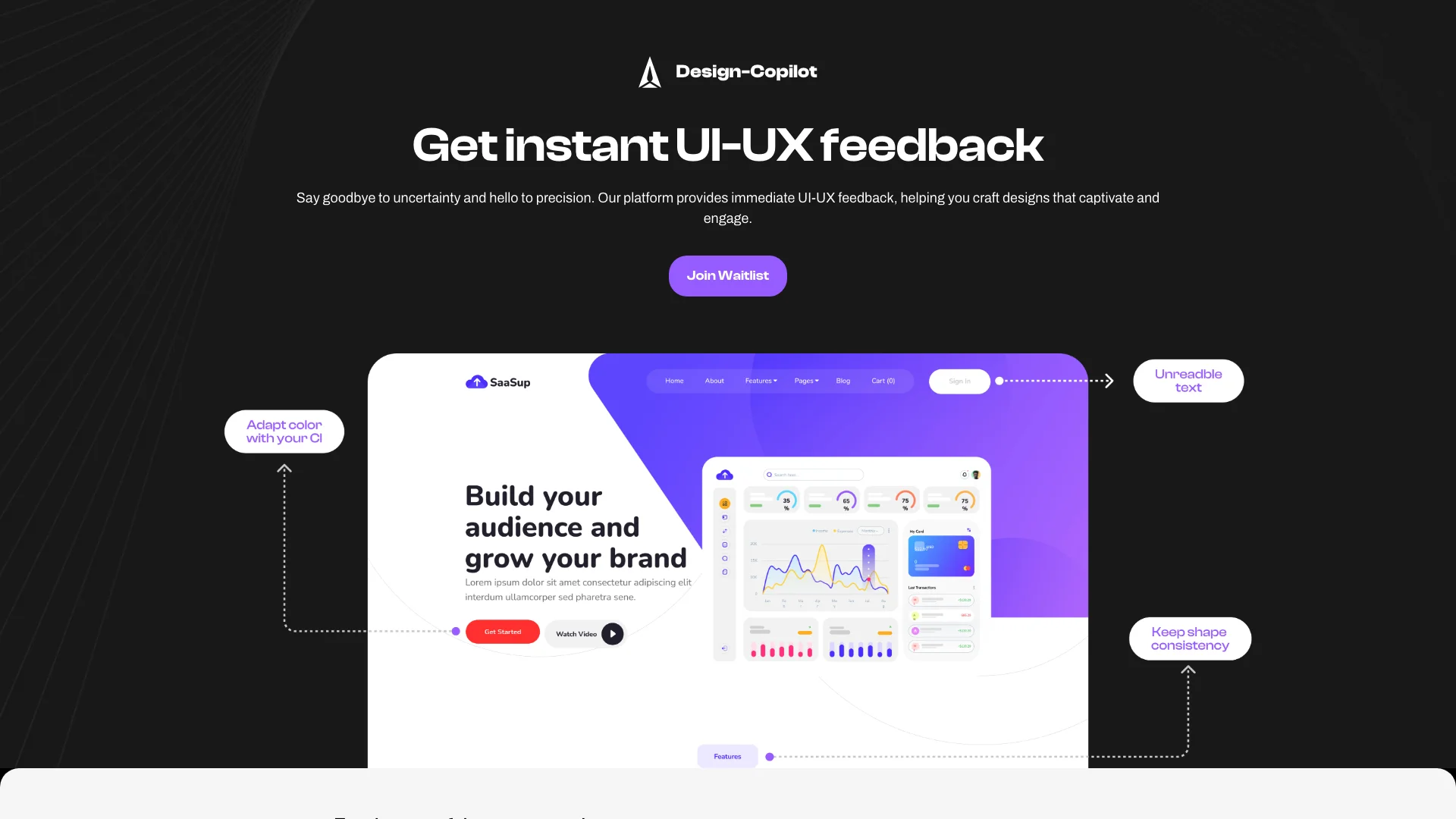Image resolution: width=1456 pixels, height=819 pixels.
Task: Expand the Pages dropdown in navigation
Action: click(806, 381)
